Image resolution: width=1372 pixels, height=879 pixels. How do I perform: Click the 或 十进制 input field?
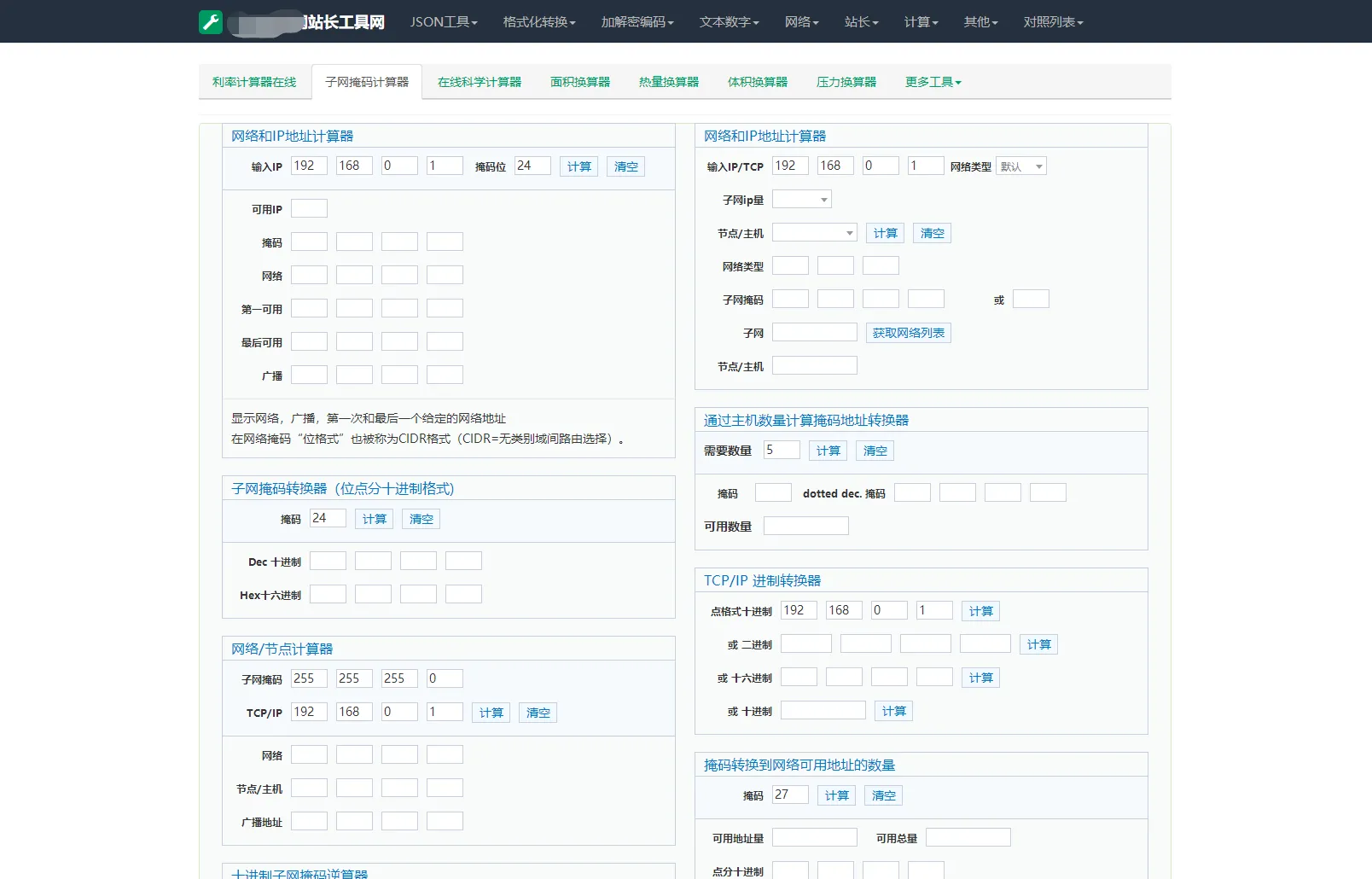pyautogui.click(x=823, y=710)
